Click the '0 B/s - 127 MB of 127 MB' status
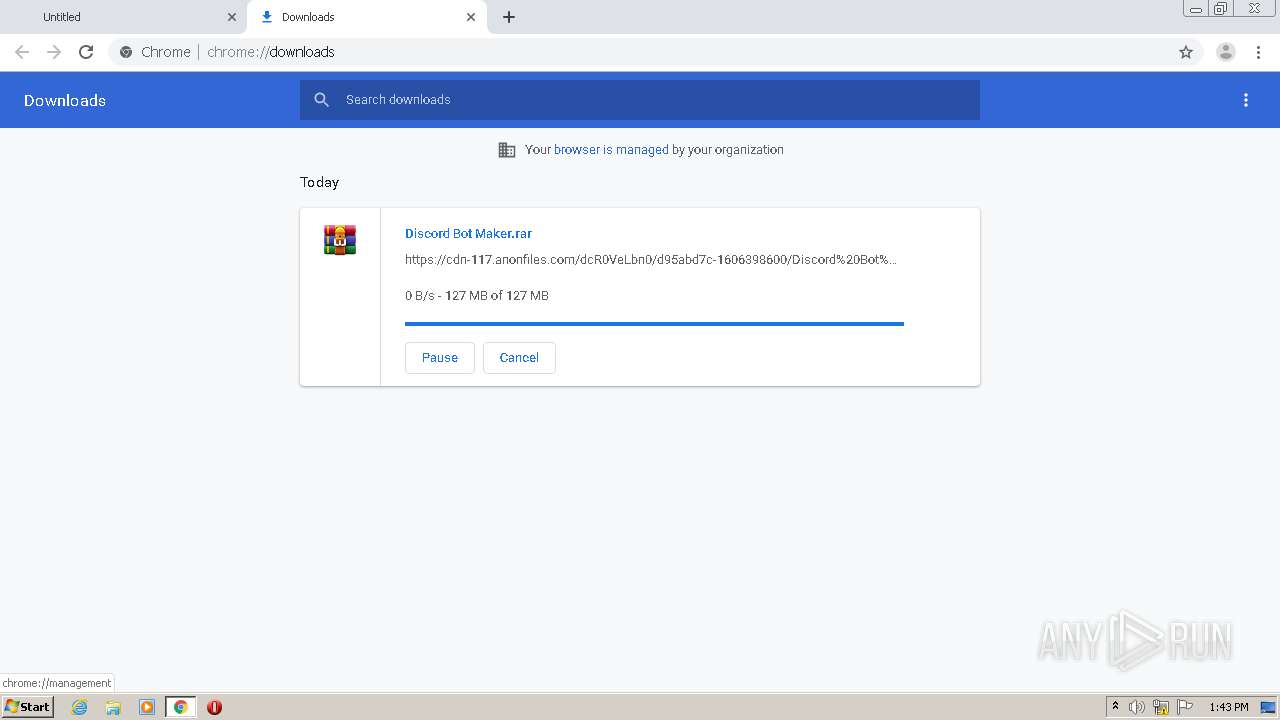Image resolution: width=1280 pixels, height=720 pixels. (x=477, y=296)
